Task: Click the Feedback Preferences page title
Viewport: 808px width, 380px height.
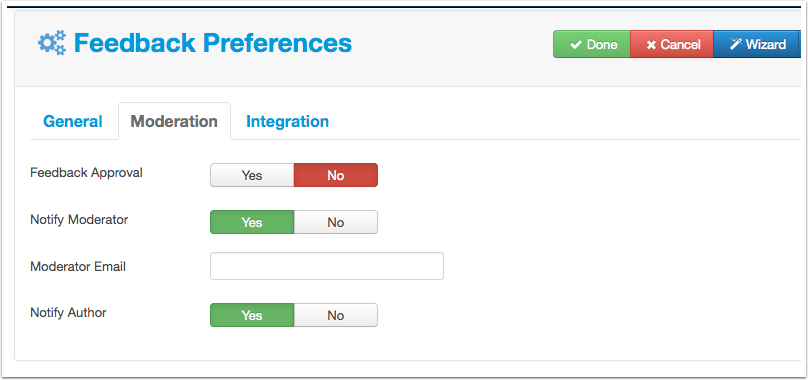Action: point(213,43)
